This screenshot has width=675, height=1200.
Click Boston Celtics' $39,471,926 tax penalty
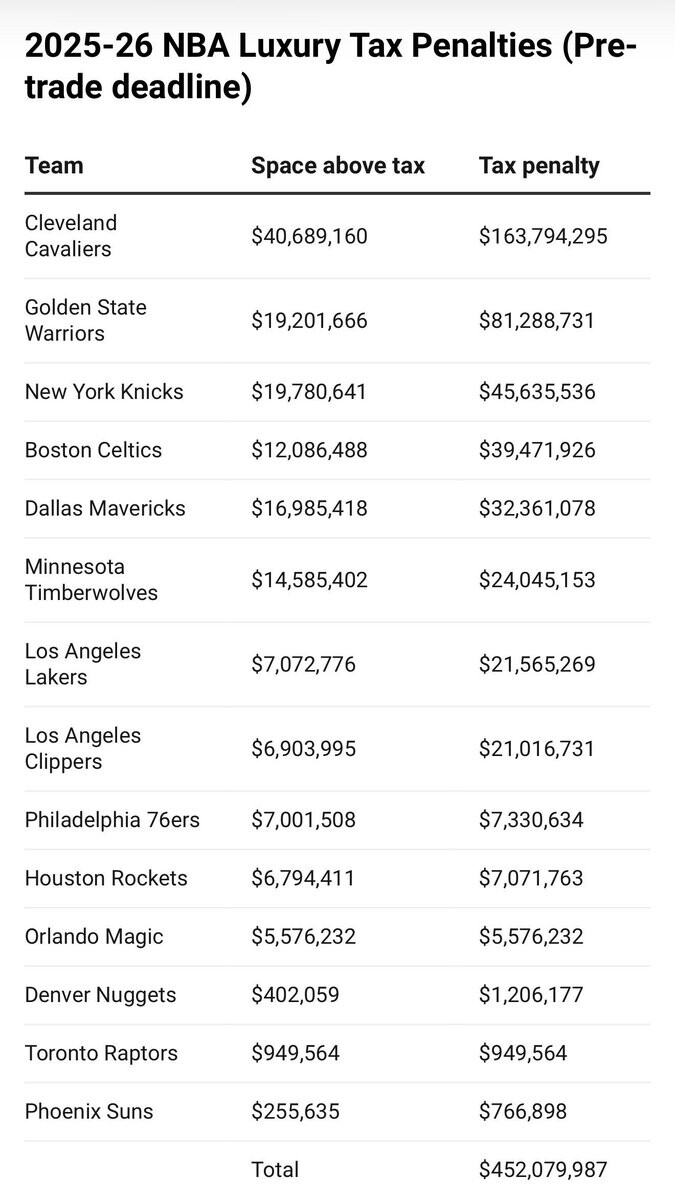(x=537, y=450)
